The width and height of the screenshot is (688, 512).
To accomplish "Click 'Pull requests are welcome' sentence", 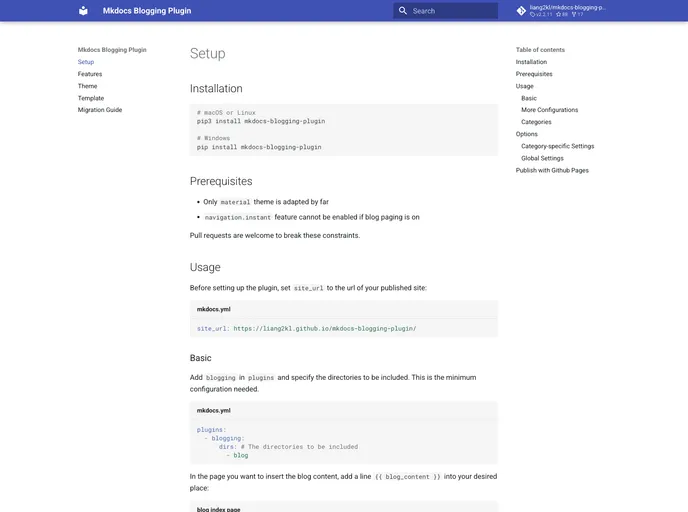I will click(275, 236).
